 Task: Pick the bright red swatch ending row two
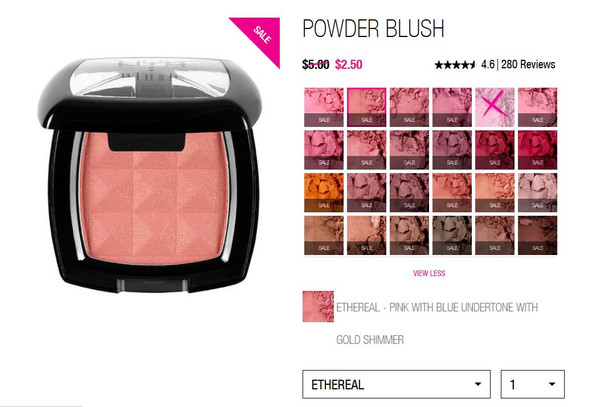tap(538, 150)
